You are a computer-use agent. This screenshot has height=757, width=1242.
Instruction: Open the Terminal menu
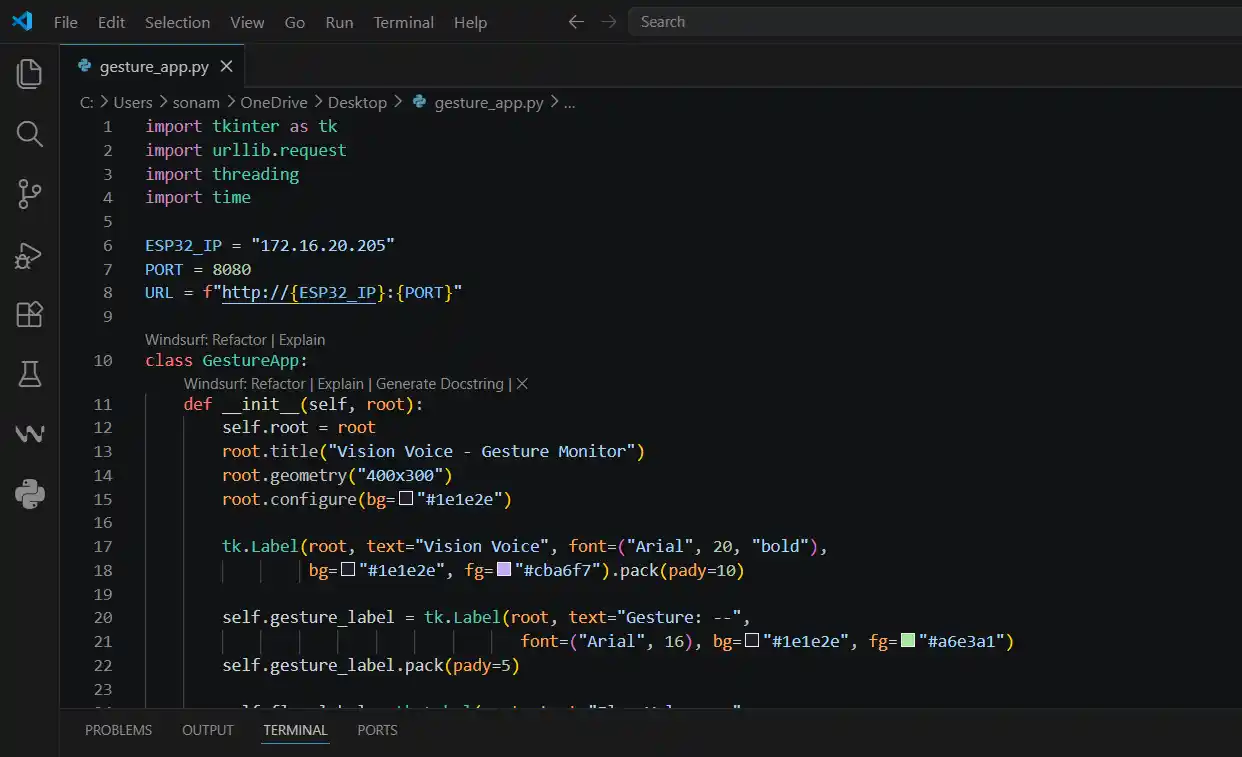pyautogui.click(x=404, y=22)
